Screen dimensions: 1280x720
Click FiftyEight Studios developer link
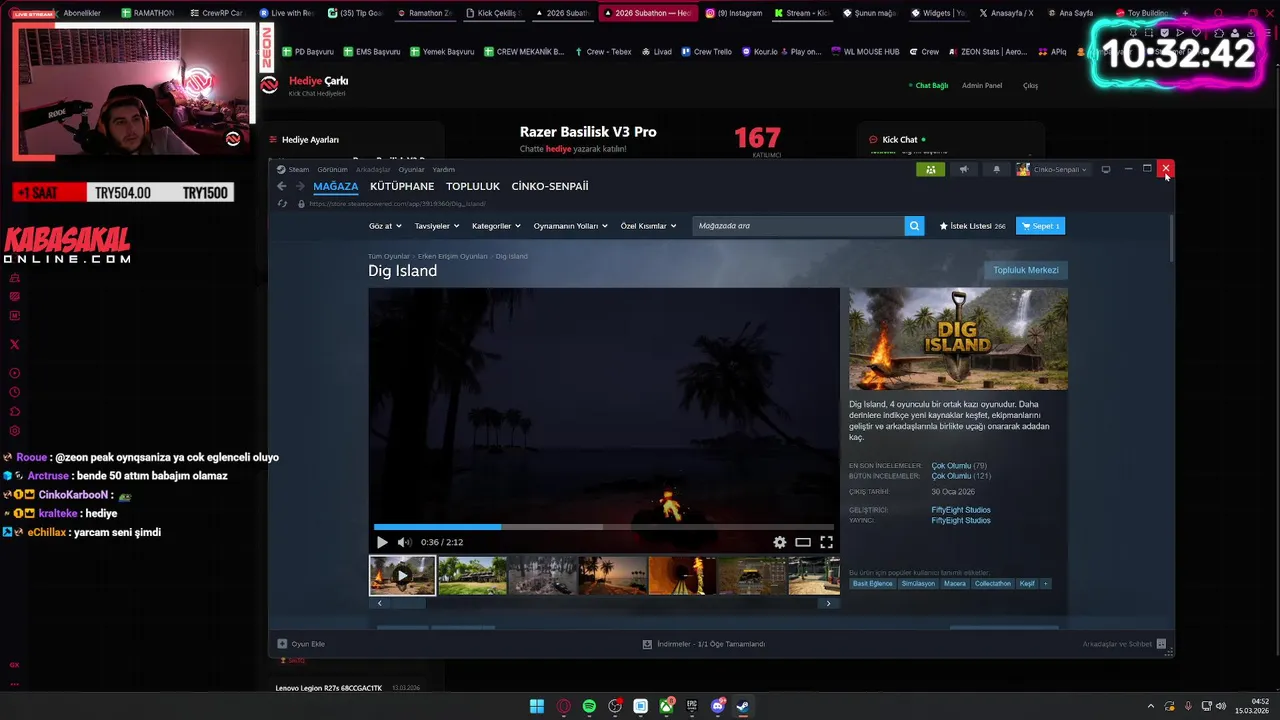pos(961,510)
